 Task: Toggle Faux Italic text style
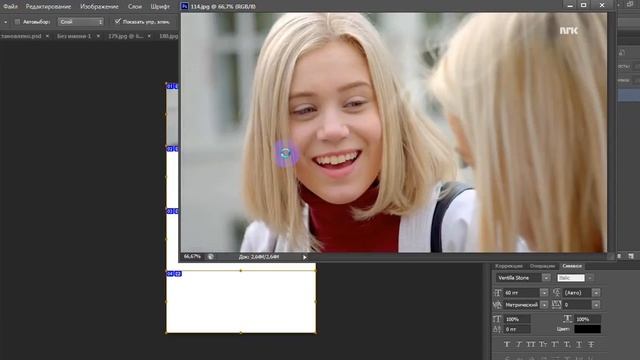[519, 344]
